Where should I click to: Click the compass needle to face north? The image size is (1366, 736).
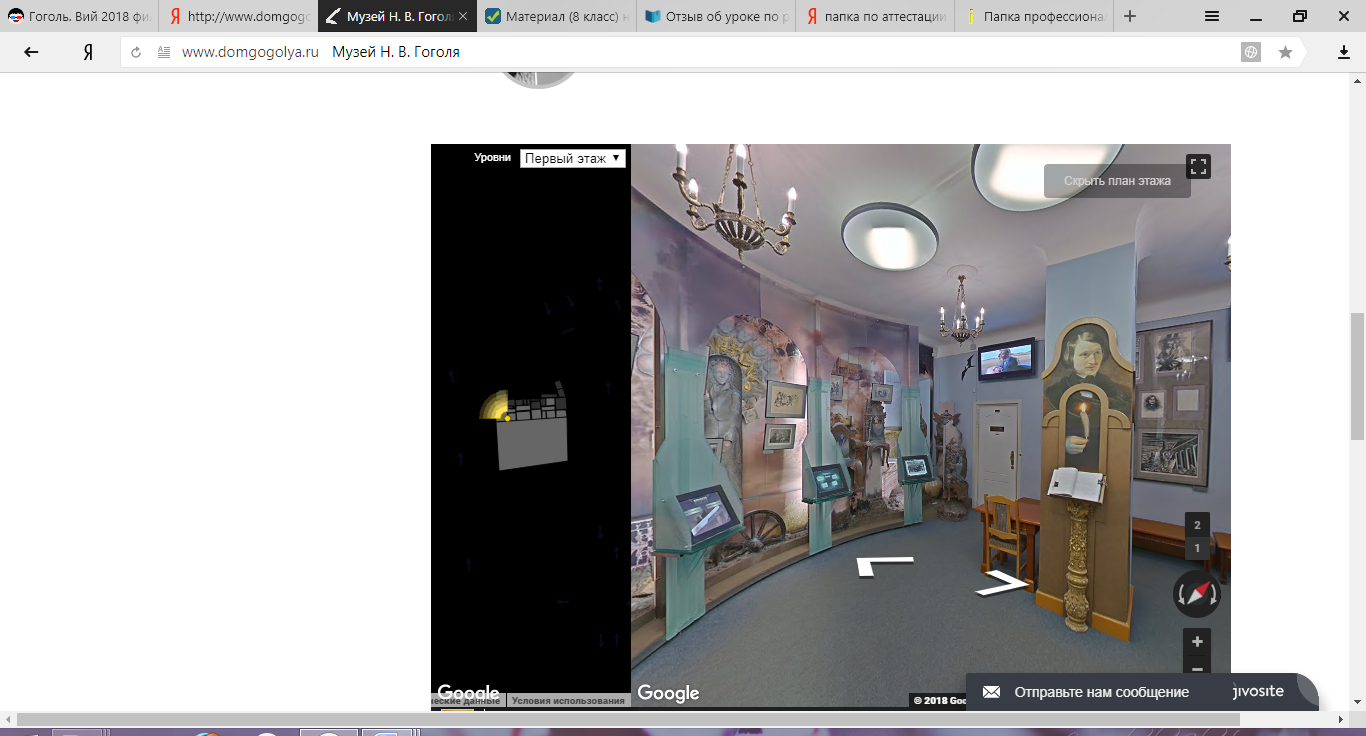pos(1197,594)
